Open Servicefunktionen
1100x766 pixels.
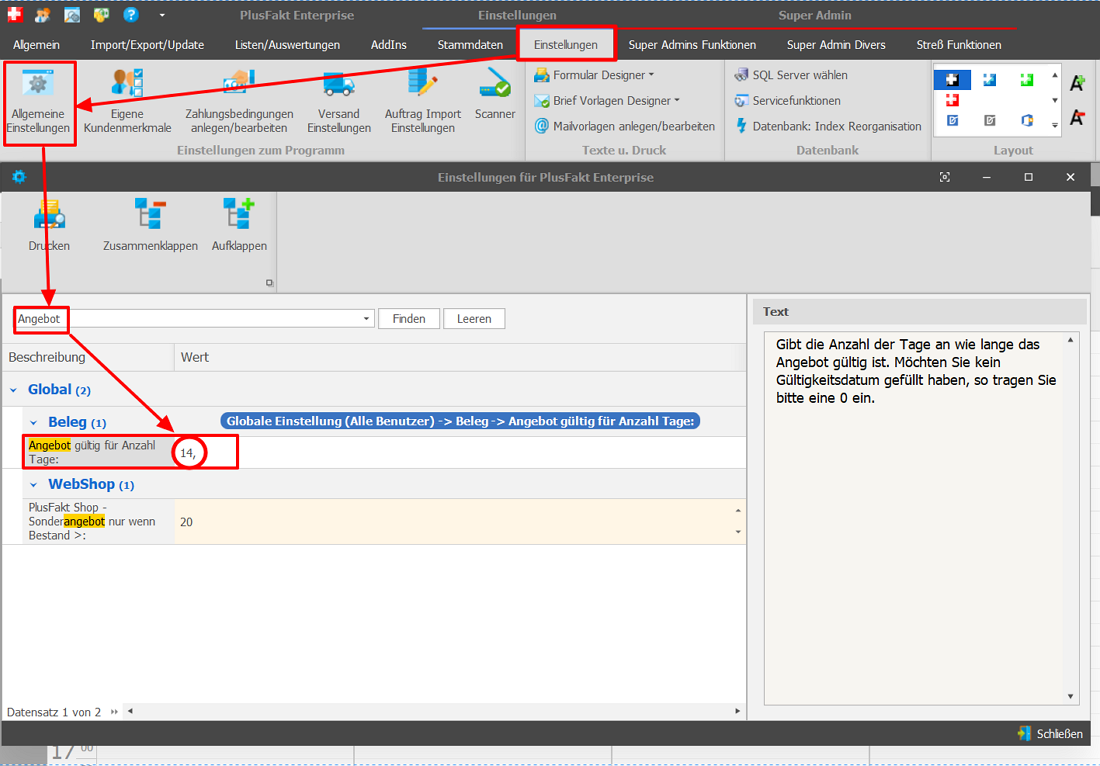click(x=787, y=101)
